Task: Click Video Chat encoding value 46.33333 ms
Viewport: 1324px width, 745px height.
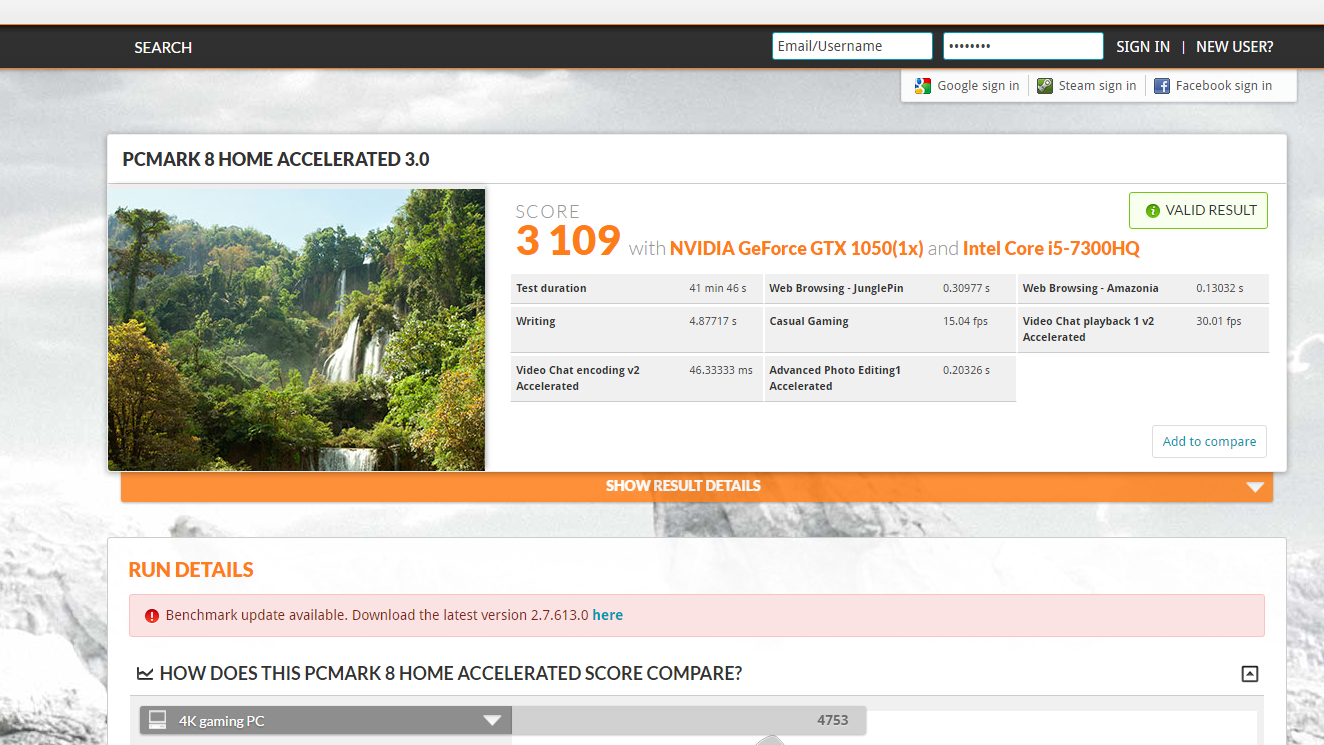Action: tap(721, 370)
